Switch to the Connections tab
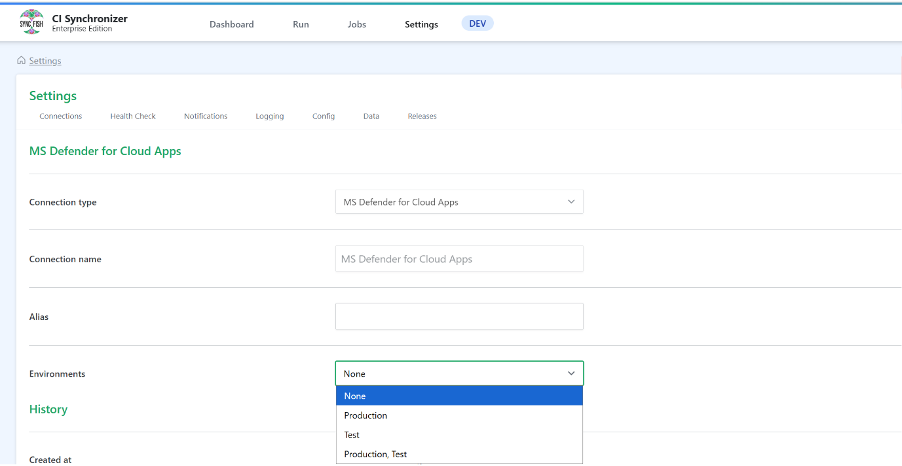 coord(61,116)
